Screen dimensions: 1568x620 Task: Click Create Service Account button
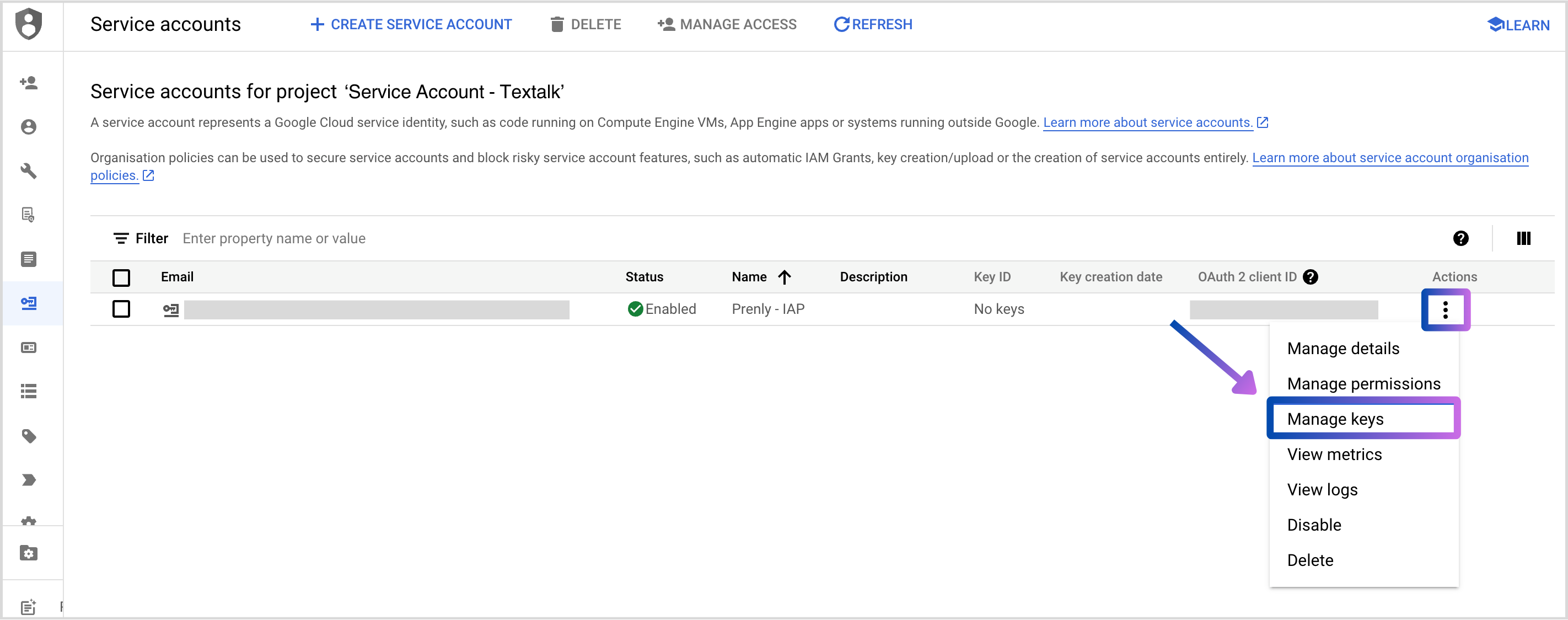(411, 24)
